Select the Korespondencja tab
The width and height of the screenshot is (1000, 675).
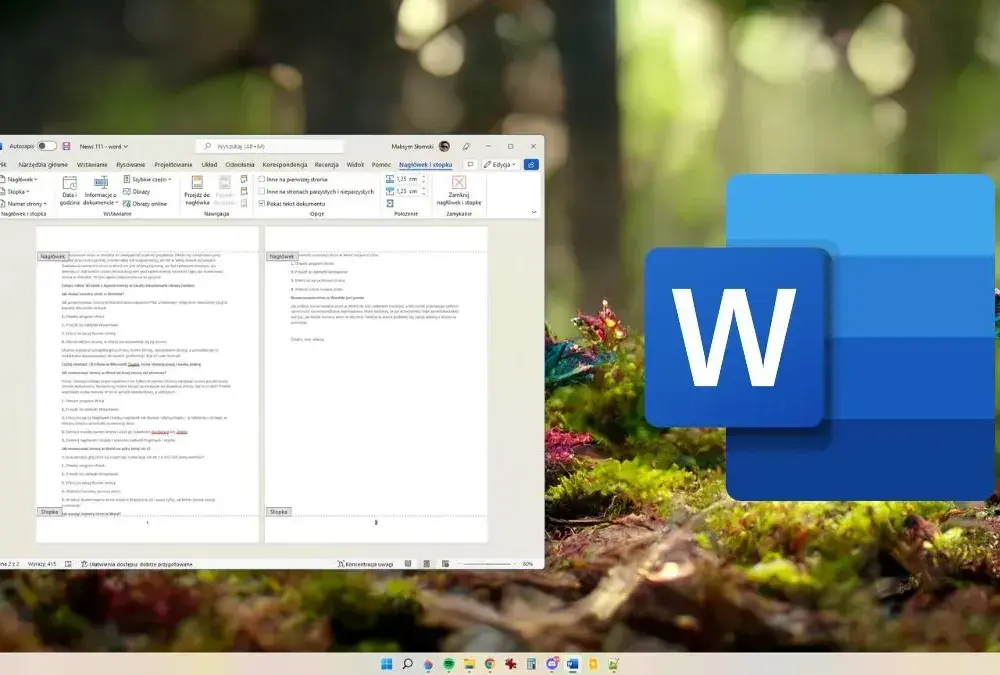tap(285, 165)
